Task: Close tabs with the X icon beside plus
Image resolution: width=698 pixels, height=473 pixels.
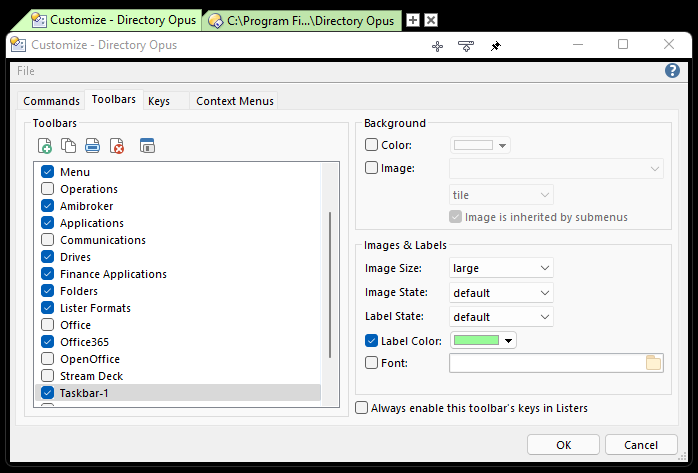Action: click(430, 20)
